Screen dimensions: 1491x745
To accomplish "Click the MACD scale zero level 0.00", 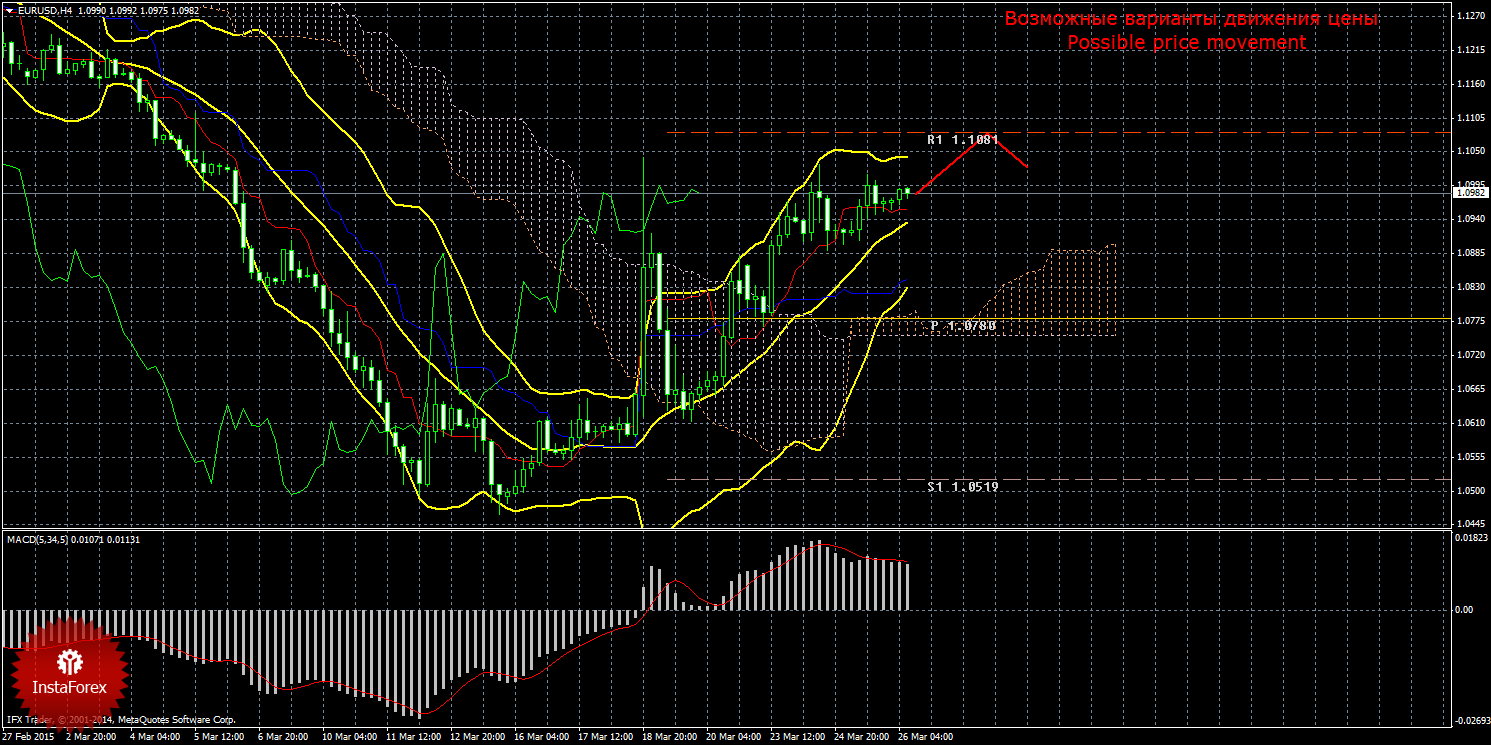I will (x=1465, y=609).
